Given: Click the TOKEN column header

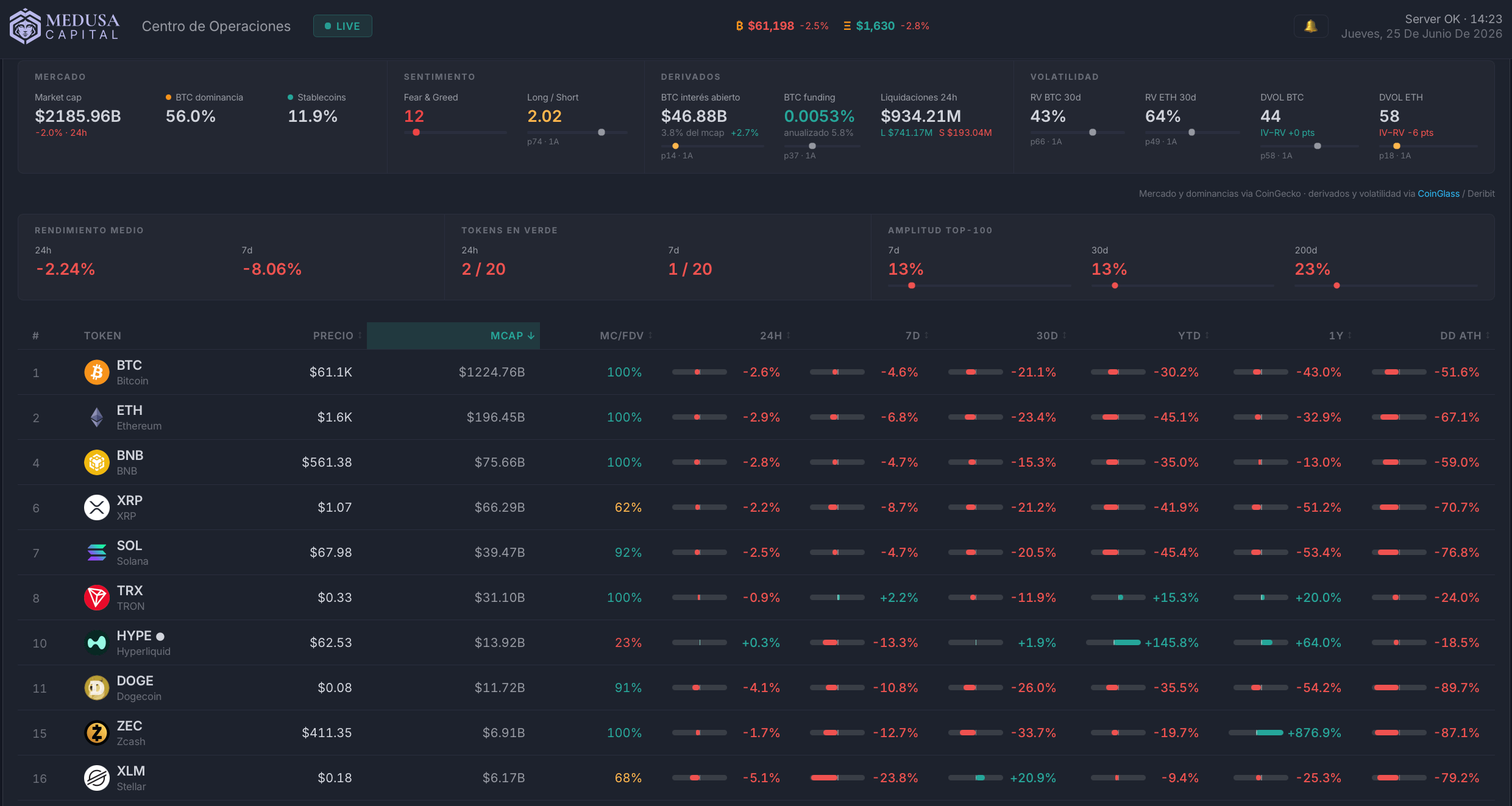Looking at the screenshot, I should tap(102, 336).
